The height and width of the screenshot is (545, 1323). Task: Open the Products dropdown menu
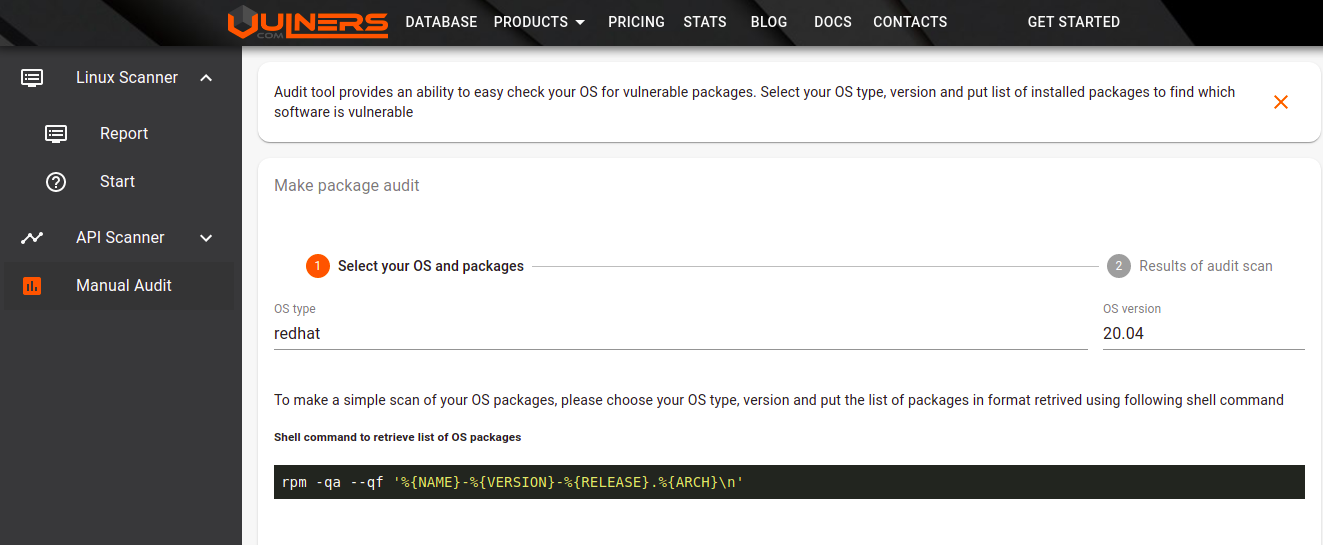point(539,22)
